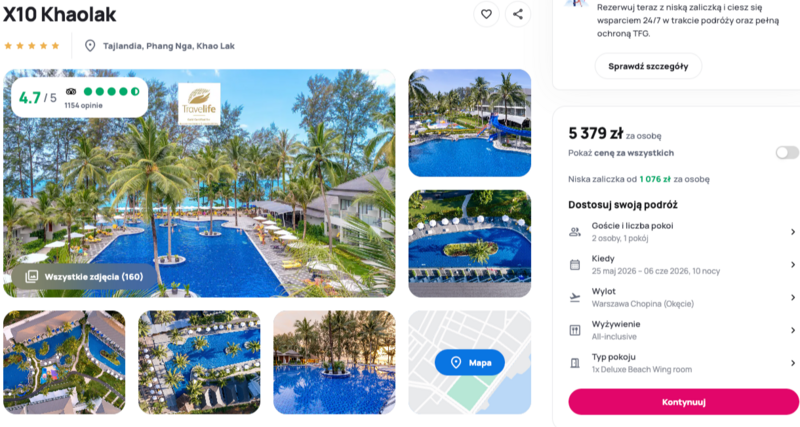
Task: Expand the Kiedy date options chevron
Action: pyautogui.click(x=793, y=265)
